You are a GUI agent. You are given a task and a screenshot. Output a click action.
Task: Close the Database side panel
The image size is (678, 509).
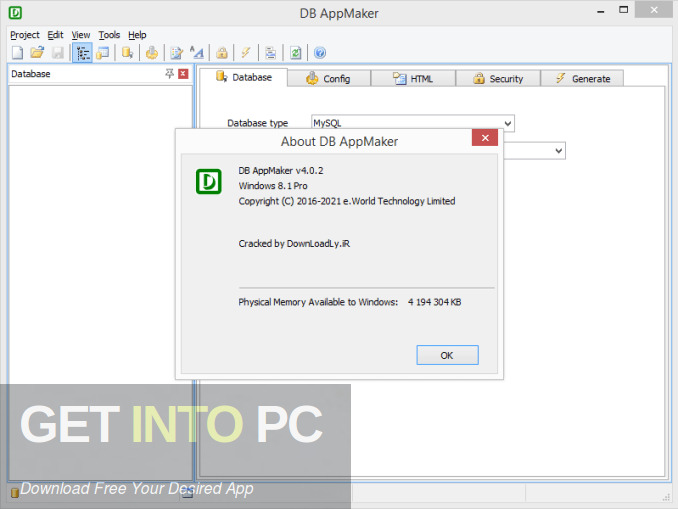pos(183,74)
